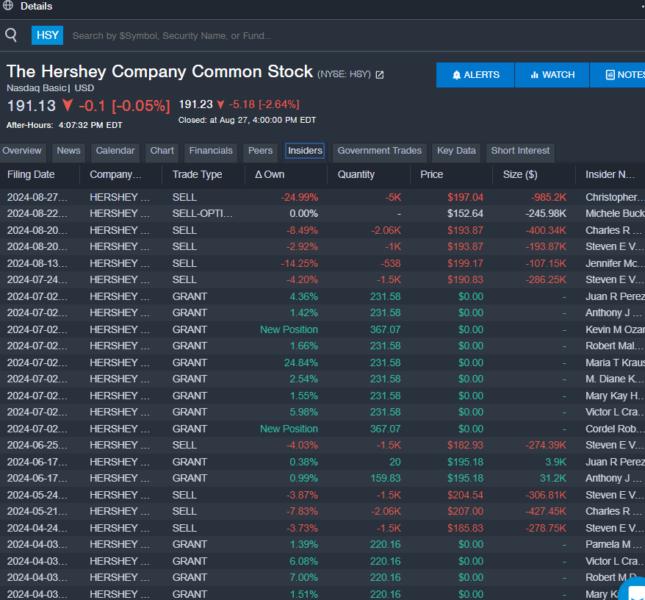The width and height of the screenshot is (645, 600).
Task: Click the $199.17 price cell
Action: [465, 264]
